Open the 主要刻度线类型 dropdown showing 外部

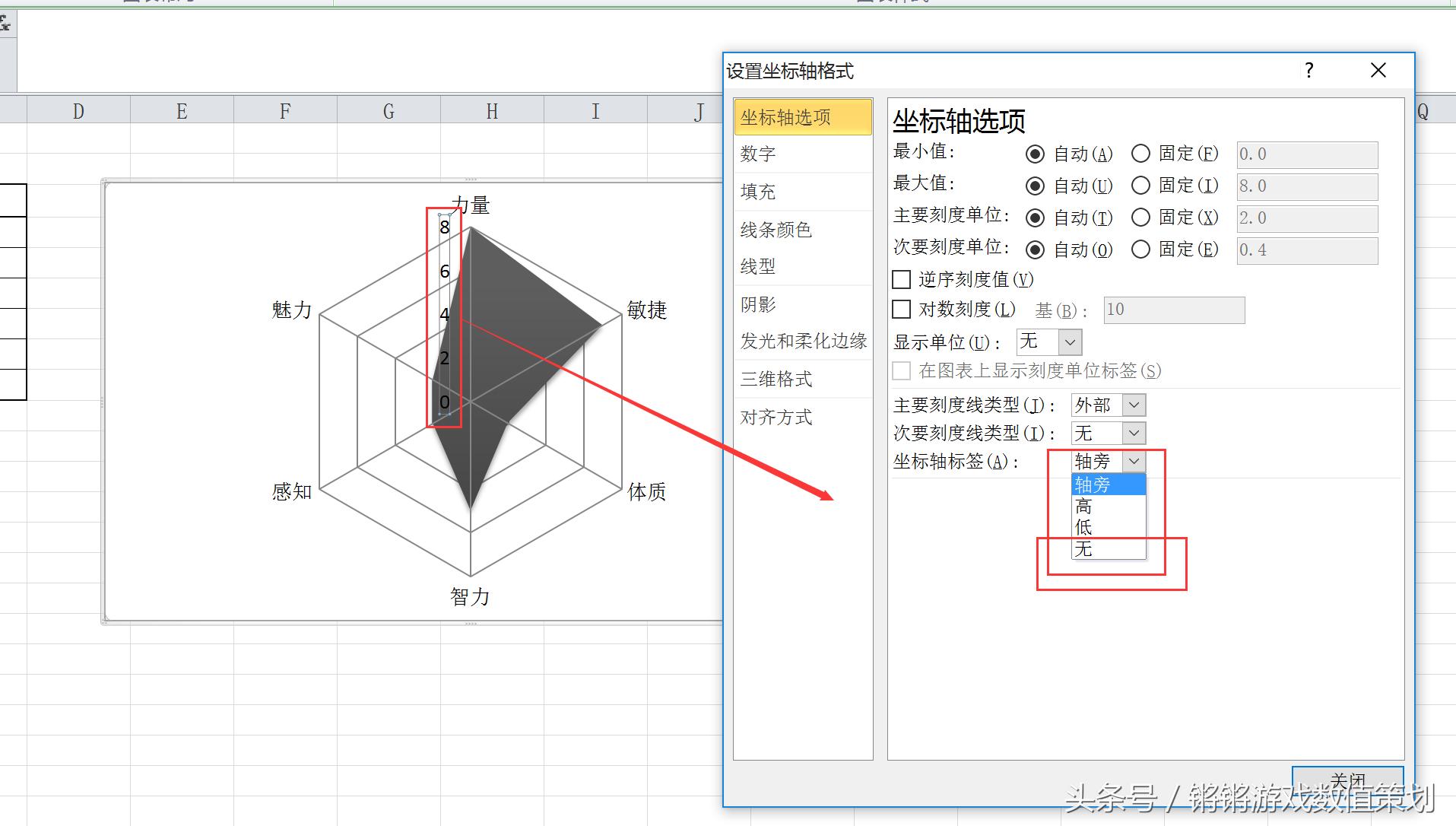pyautogui.click(x=1133, y=405)
